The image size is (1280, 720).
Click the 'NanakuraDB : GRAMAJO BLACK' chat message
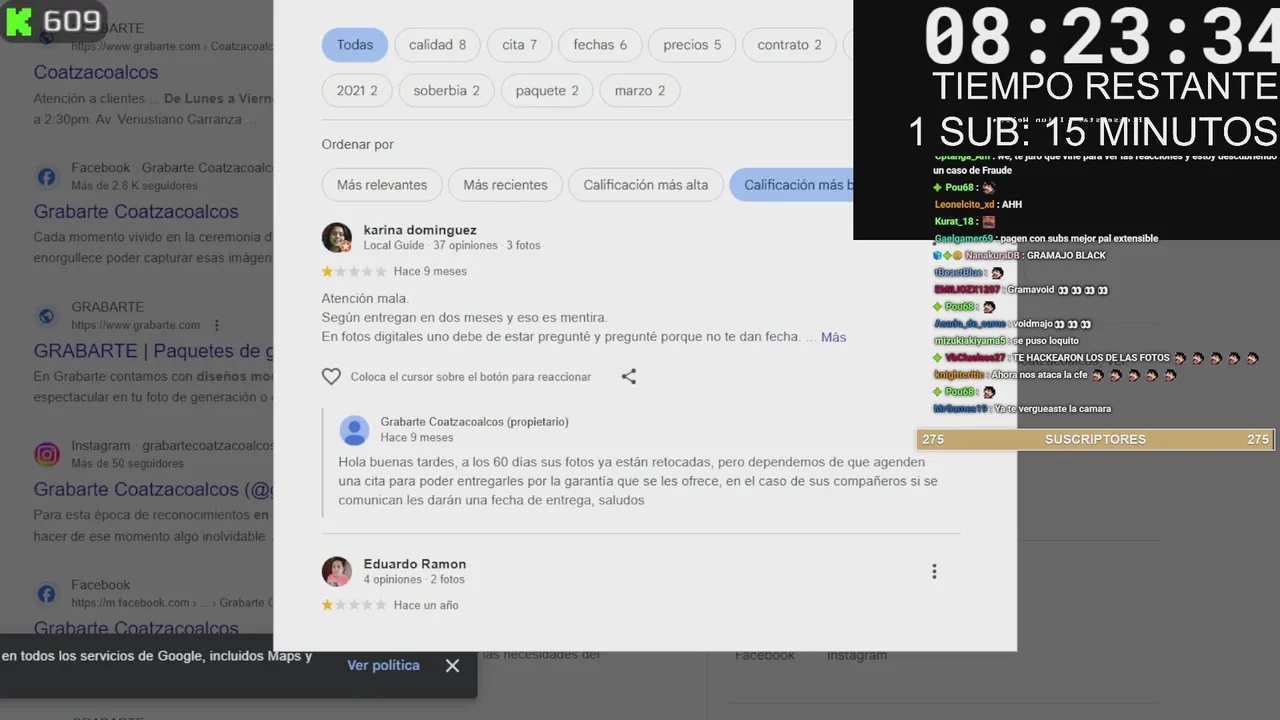tap(1019, 255)
